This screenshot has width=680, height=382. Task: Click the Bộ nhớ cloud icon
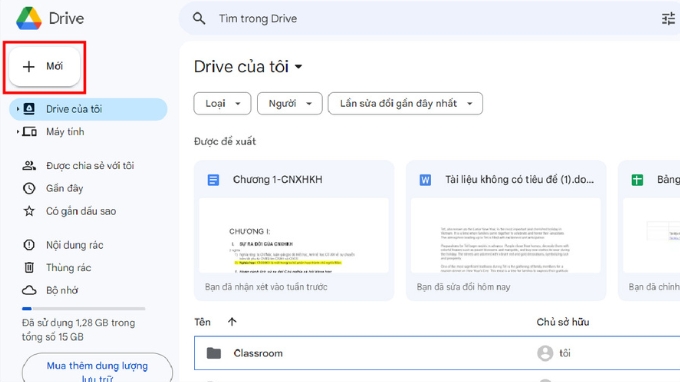(x=29, y=290)
